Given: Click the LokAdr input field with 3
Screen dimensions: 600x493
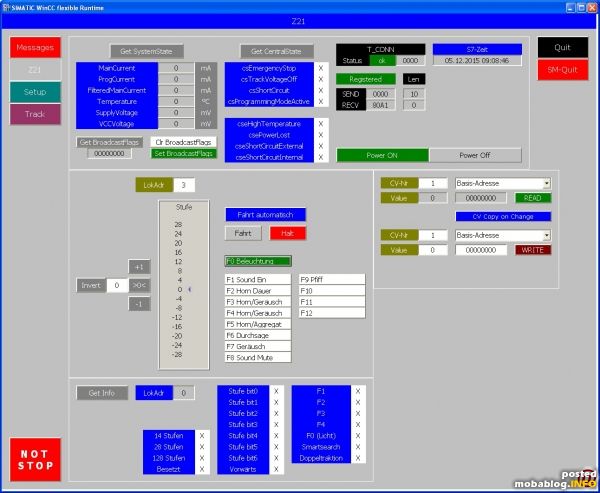Looking at the screenshot, I should (184, 185).
